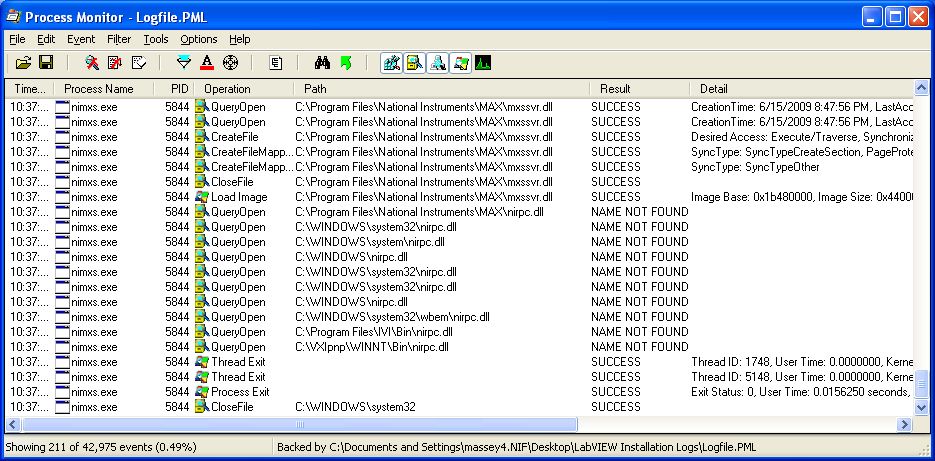Sort by the PID column header
The width and height of the screenshot is (935, 461).
coord(174,89)
